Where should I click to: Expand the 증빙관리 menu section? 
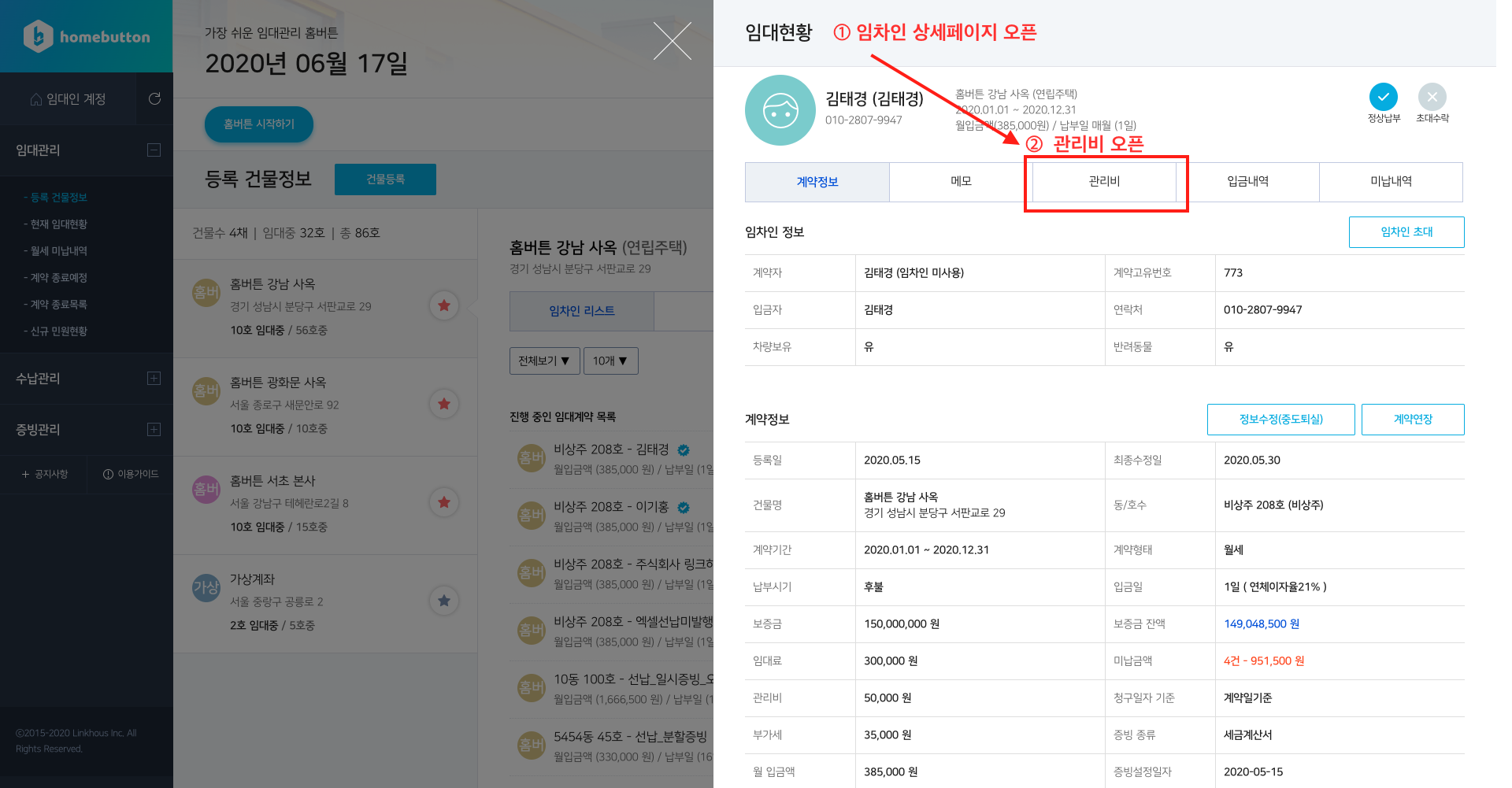(154, 429)
